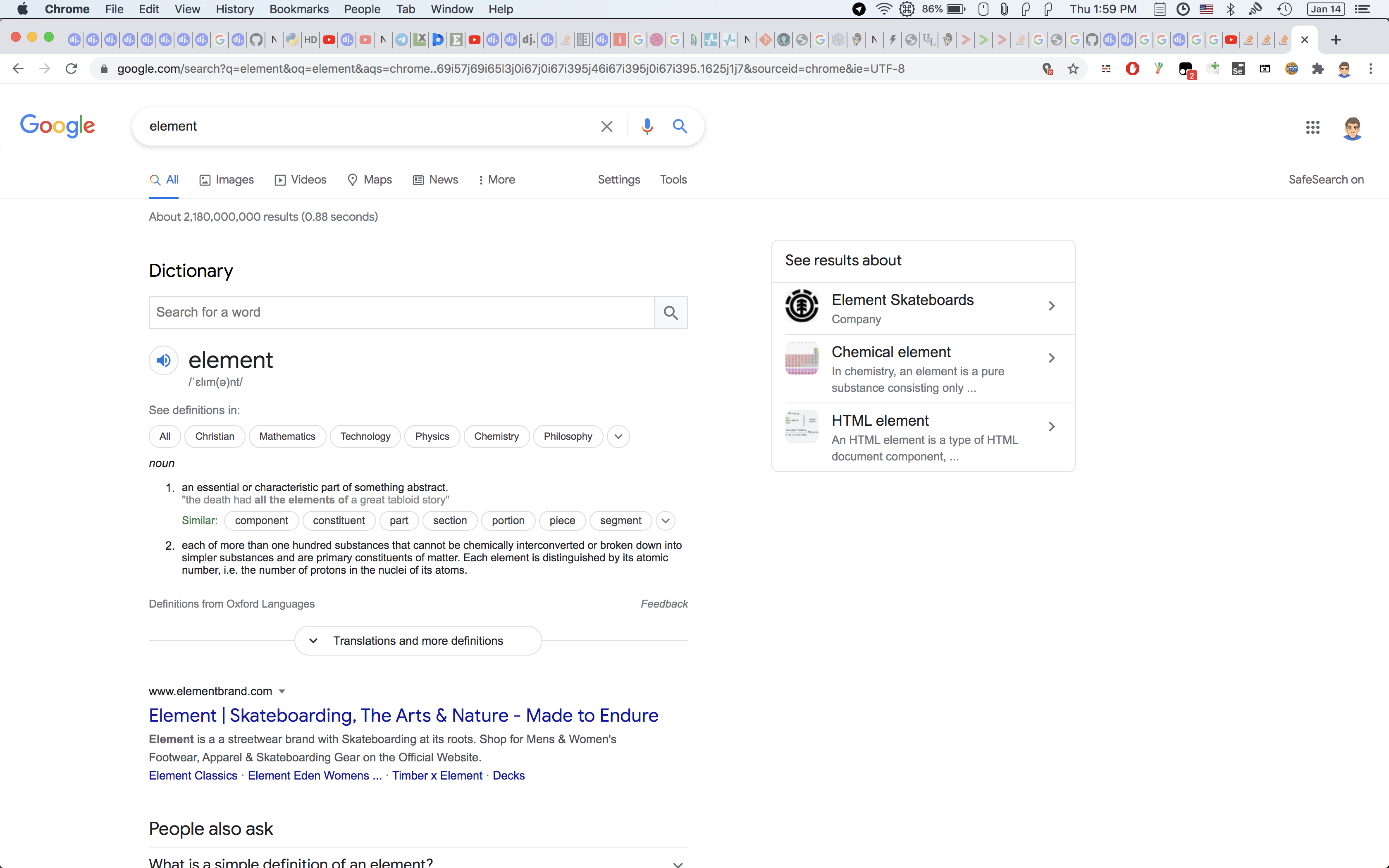
Task: Open the Google account avatar on the page
Action: coord(1352,128)
